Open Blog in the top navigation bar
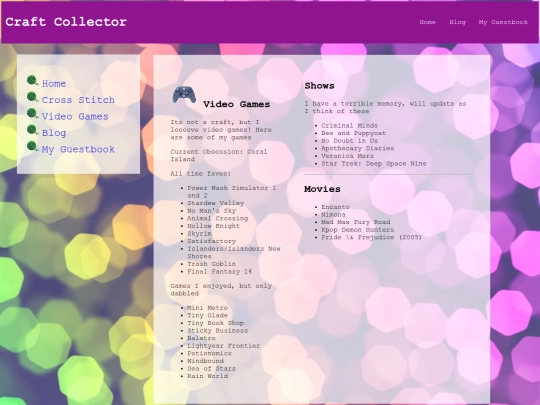This screenshot has width=540, height=405. tap(457, 22)
